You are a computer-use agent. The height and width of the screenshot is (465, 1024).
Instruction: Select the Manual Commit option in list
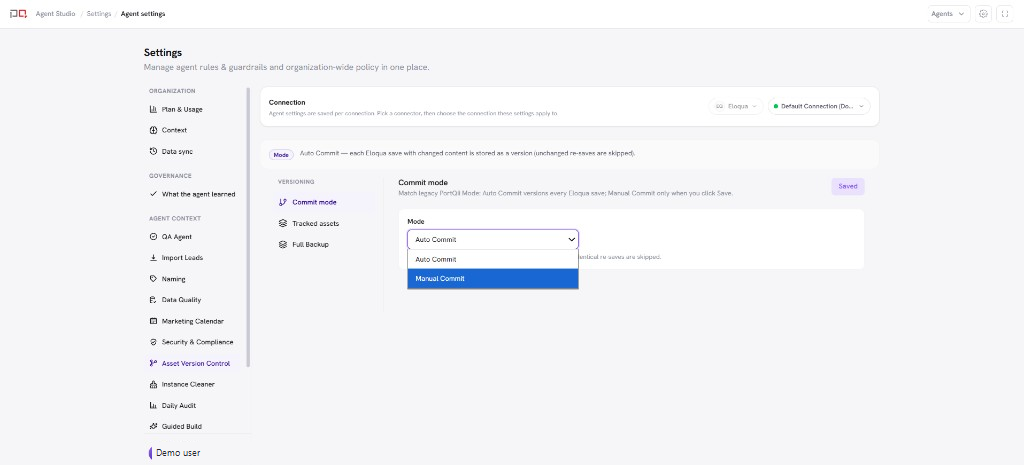493,279
